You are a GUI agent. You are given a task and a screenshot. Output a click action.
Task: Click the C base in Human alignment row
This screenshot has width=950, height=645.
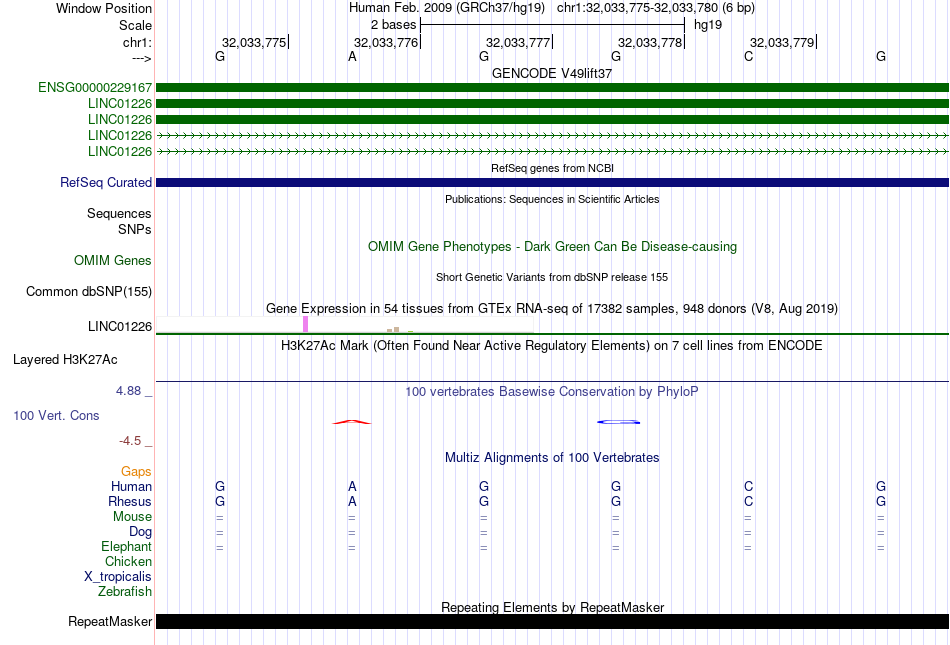click(748, 486)
